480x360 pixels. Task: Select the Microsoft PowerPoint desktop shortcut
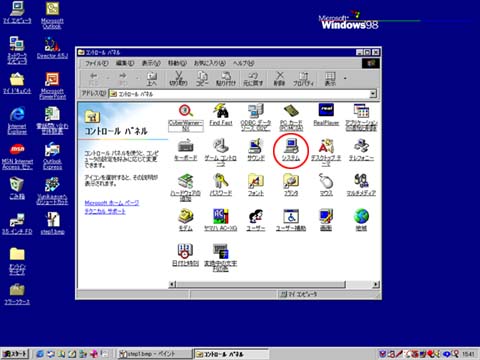[x=52, y=86]
